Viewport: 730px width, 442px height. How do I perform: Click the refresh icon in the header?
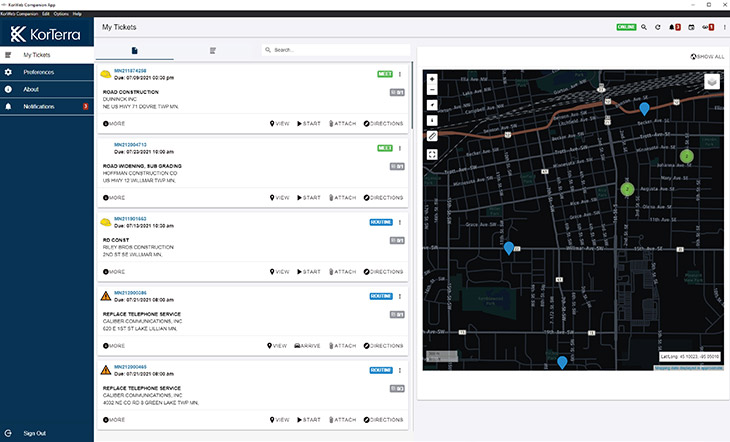tap(657, 27)
